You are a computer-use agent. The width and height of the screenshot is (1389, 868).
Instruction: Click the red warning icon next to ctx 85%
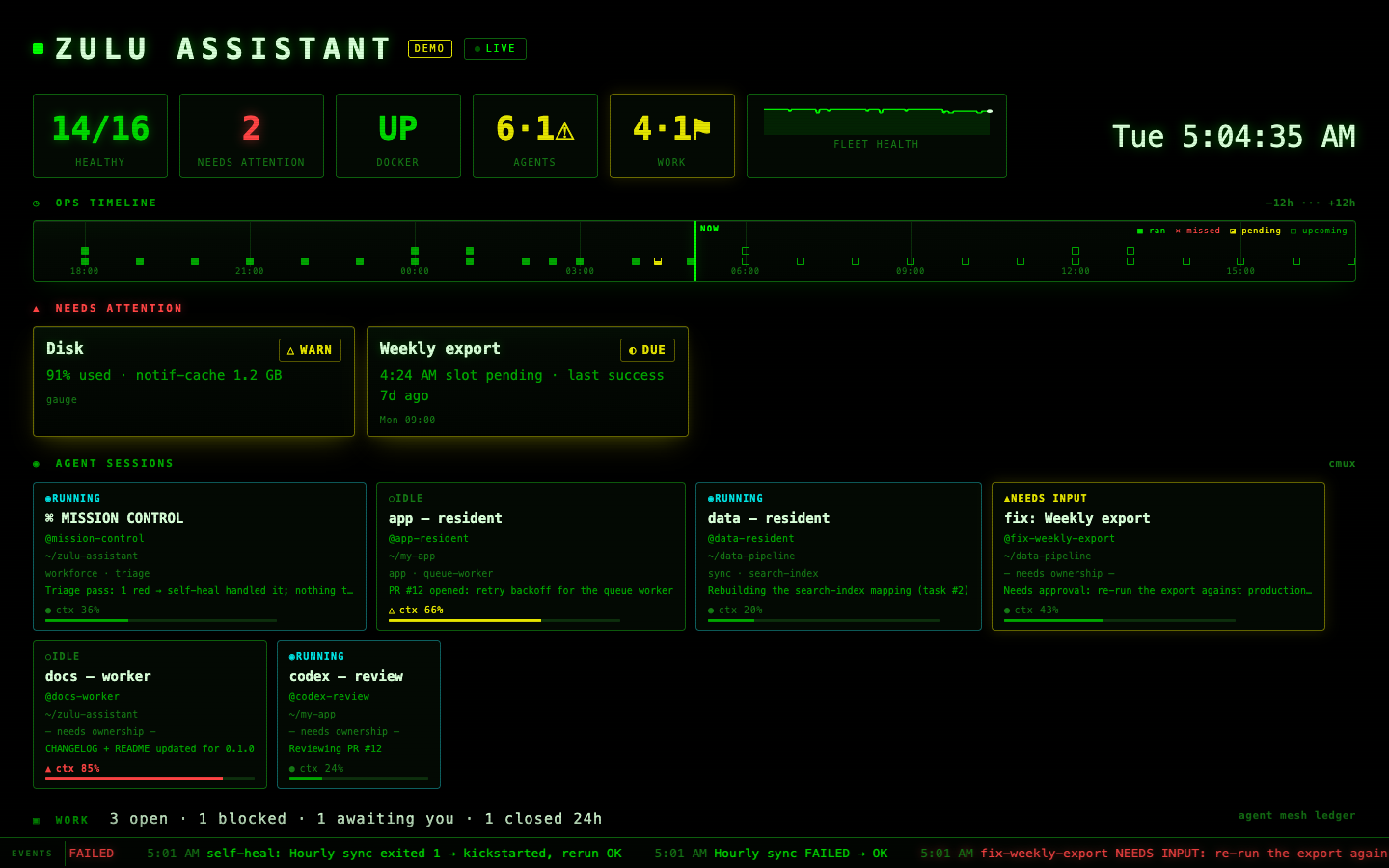coord(48,769)
